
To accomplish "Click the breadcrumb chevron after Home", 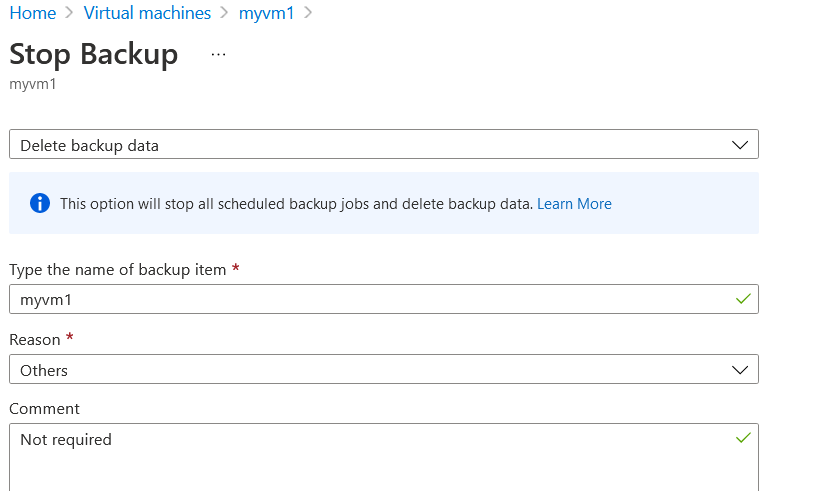I will (69, 13).
